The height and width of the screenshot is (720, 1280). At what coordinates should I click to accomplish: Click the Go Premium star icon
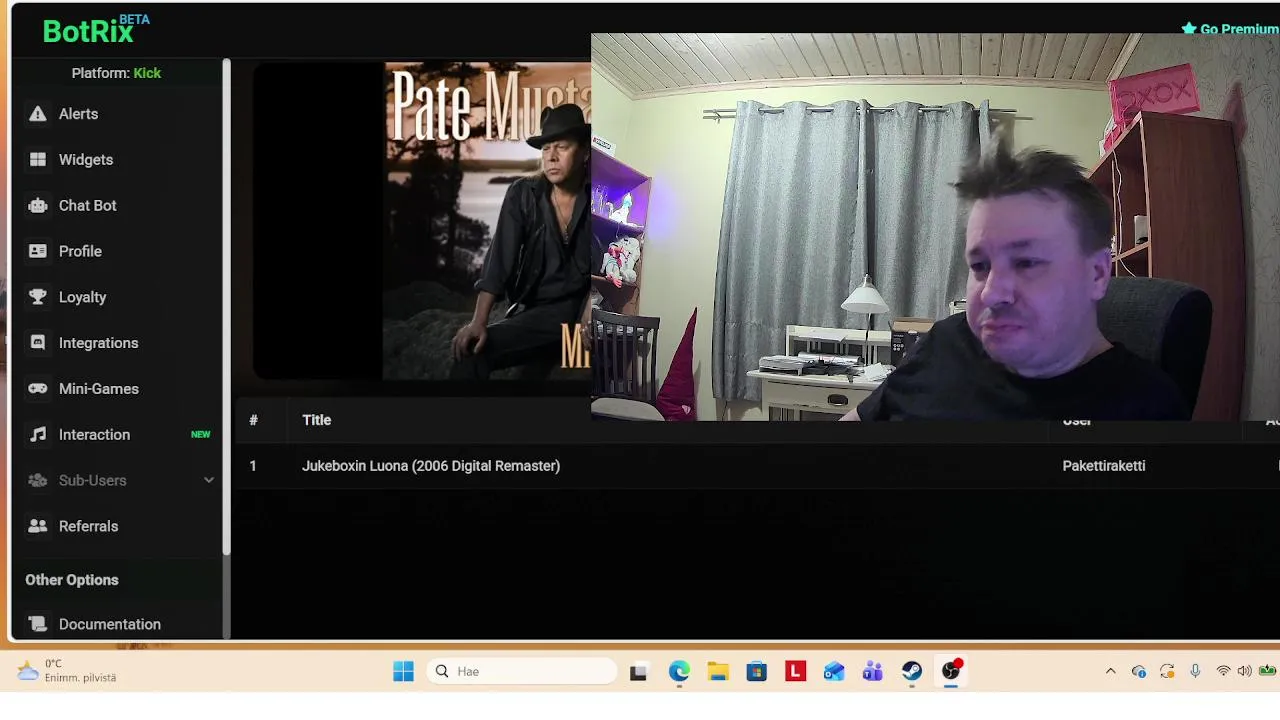[x=1189, y=29]
